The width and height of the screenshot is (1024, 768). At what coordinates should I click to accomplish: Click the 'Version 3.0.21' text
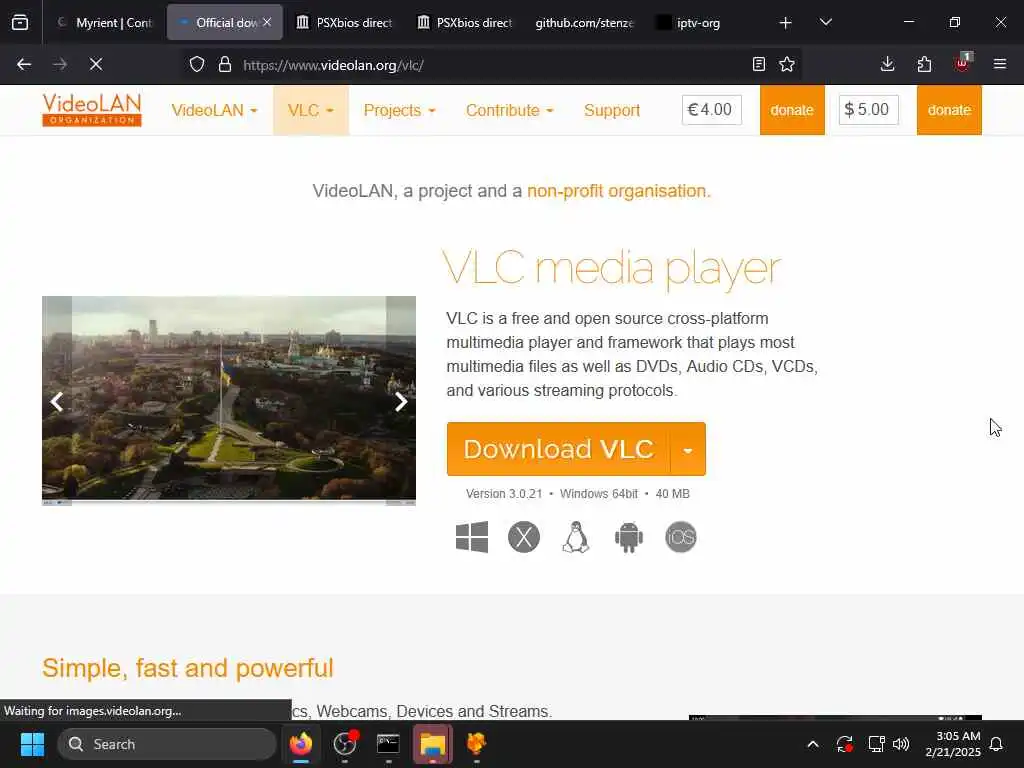tap(504, 494)
